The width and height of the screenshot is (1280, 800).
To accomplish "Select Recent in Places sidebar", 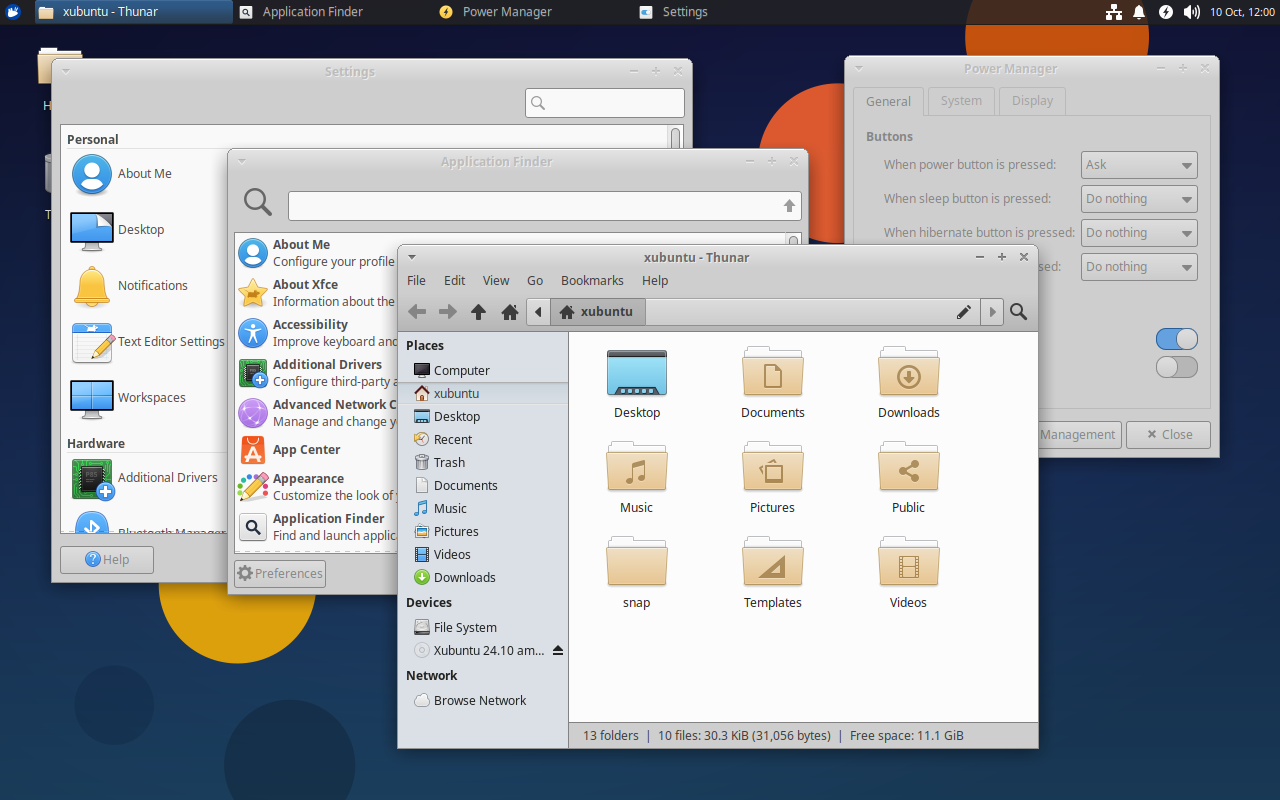I will [483, 439].
